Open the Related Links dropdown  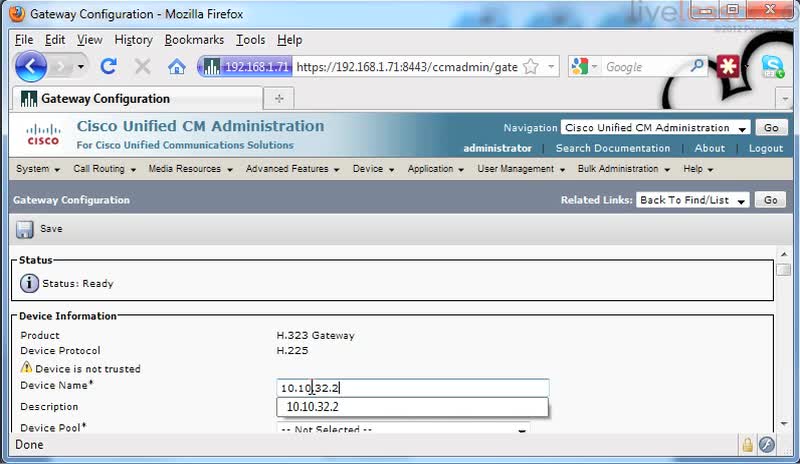pyautogui.click(x=693, y=200)
